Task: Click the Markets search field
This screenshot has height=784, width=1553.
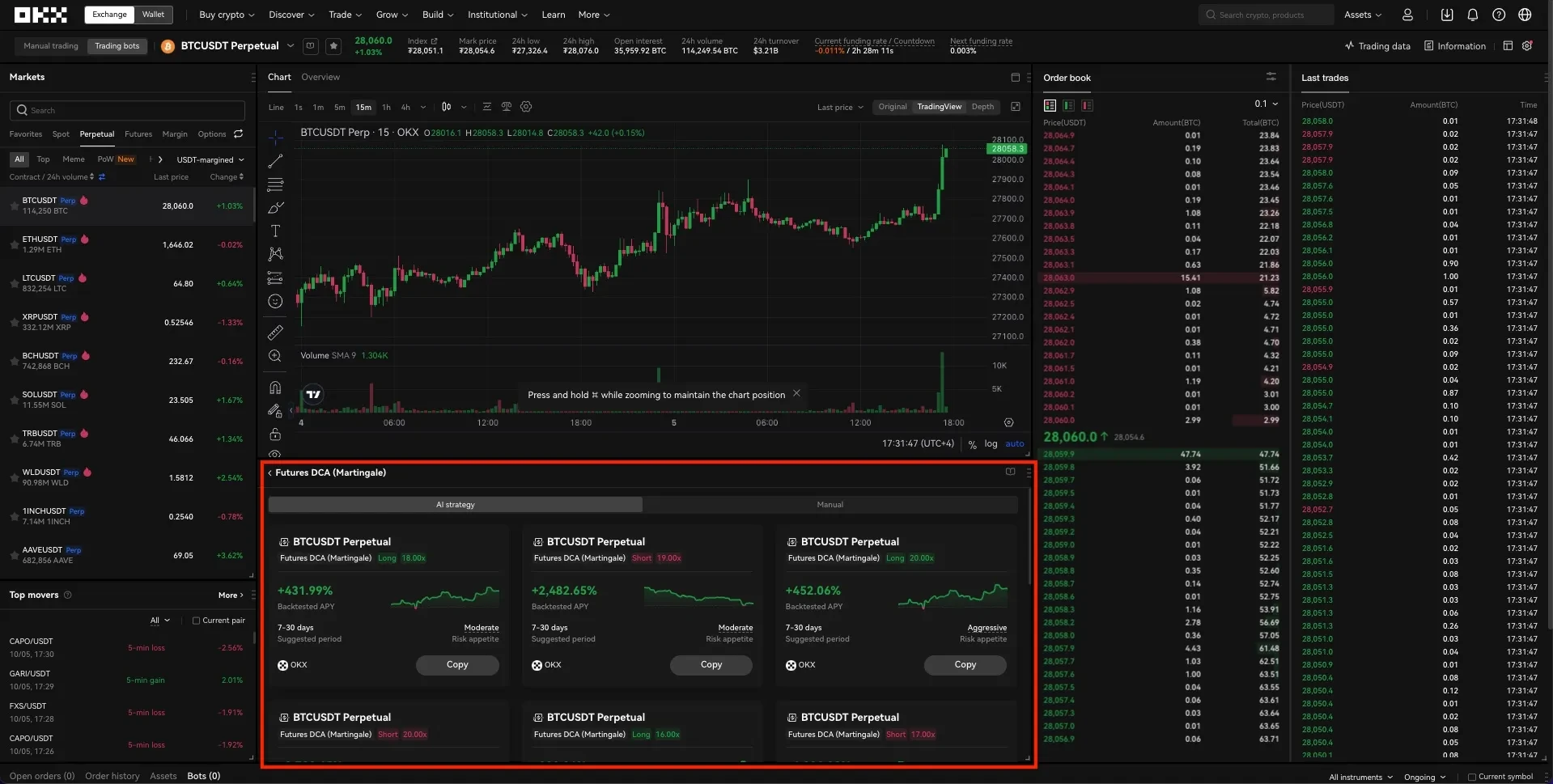Action: (127, 110)
